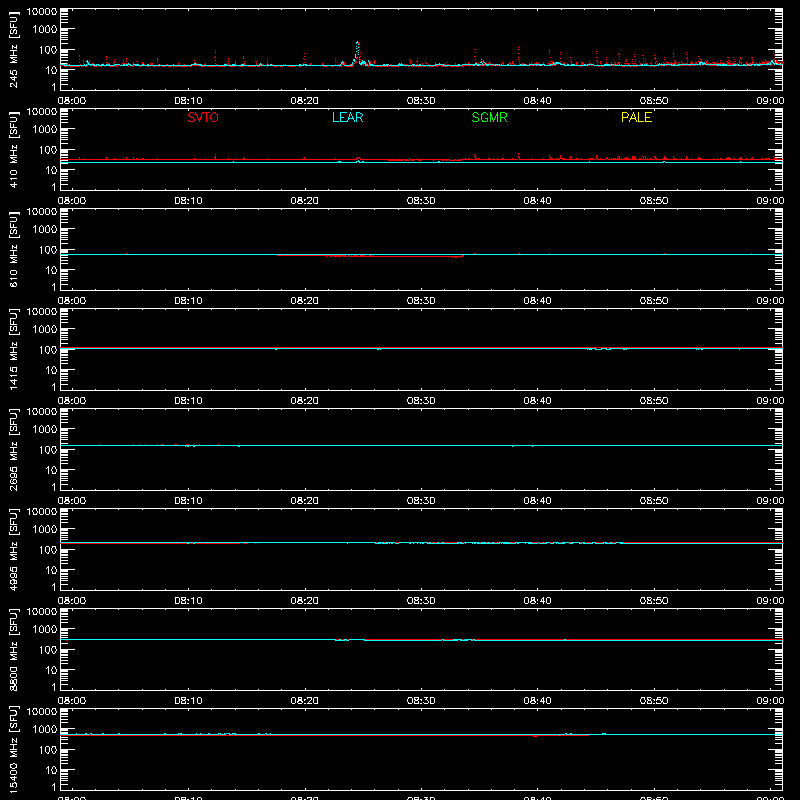Click the 10 y-axis value on 8800 MHz plot

pos(51,670)
